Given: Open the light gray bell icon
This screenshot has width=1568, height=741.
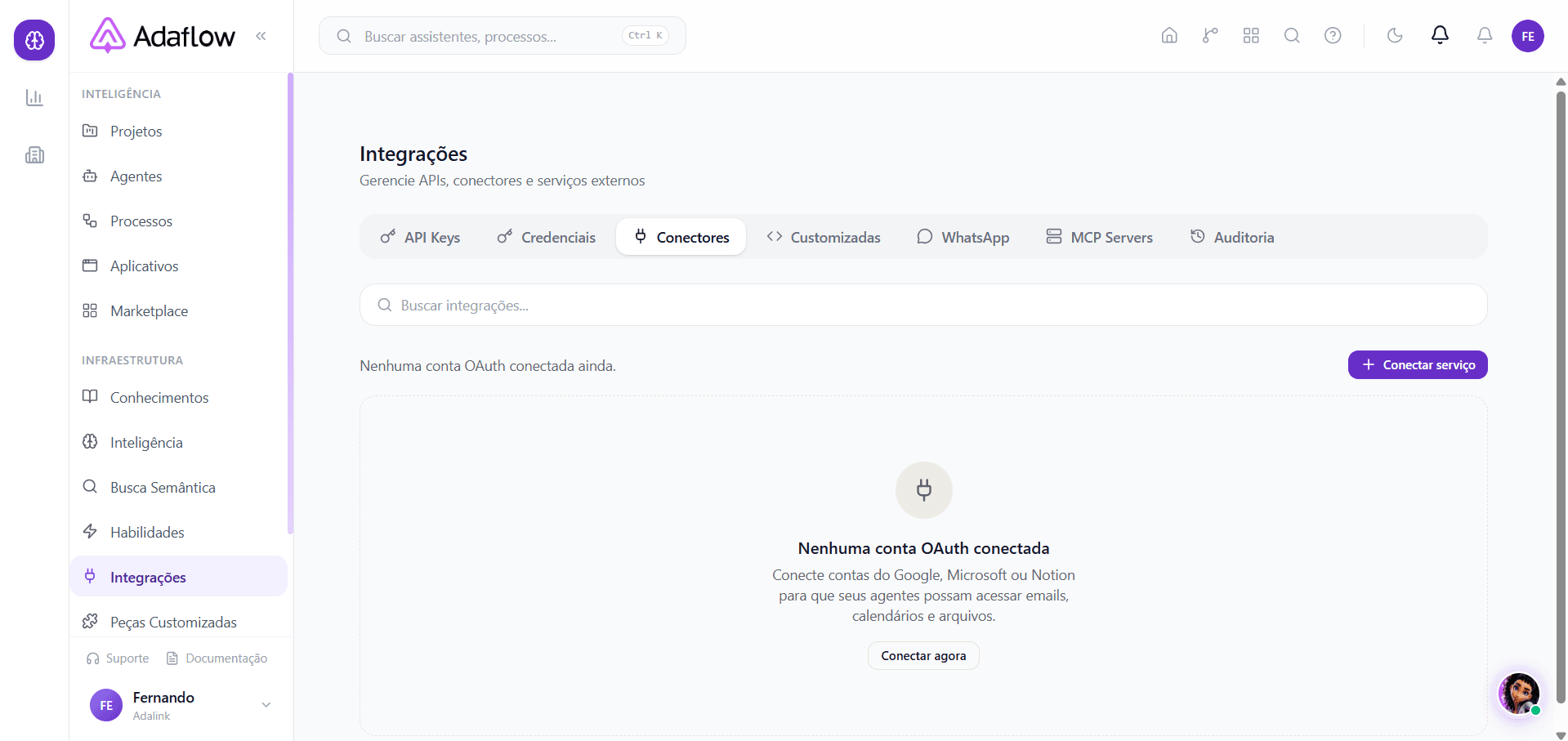Looking at the screenshot, I should click(1485, 36).
